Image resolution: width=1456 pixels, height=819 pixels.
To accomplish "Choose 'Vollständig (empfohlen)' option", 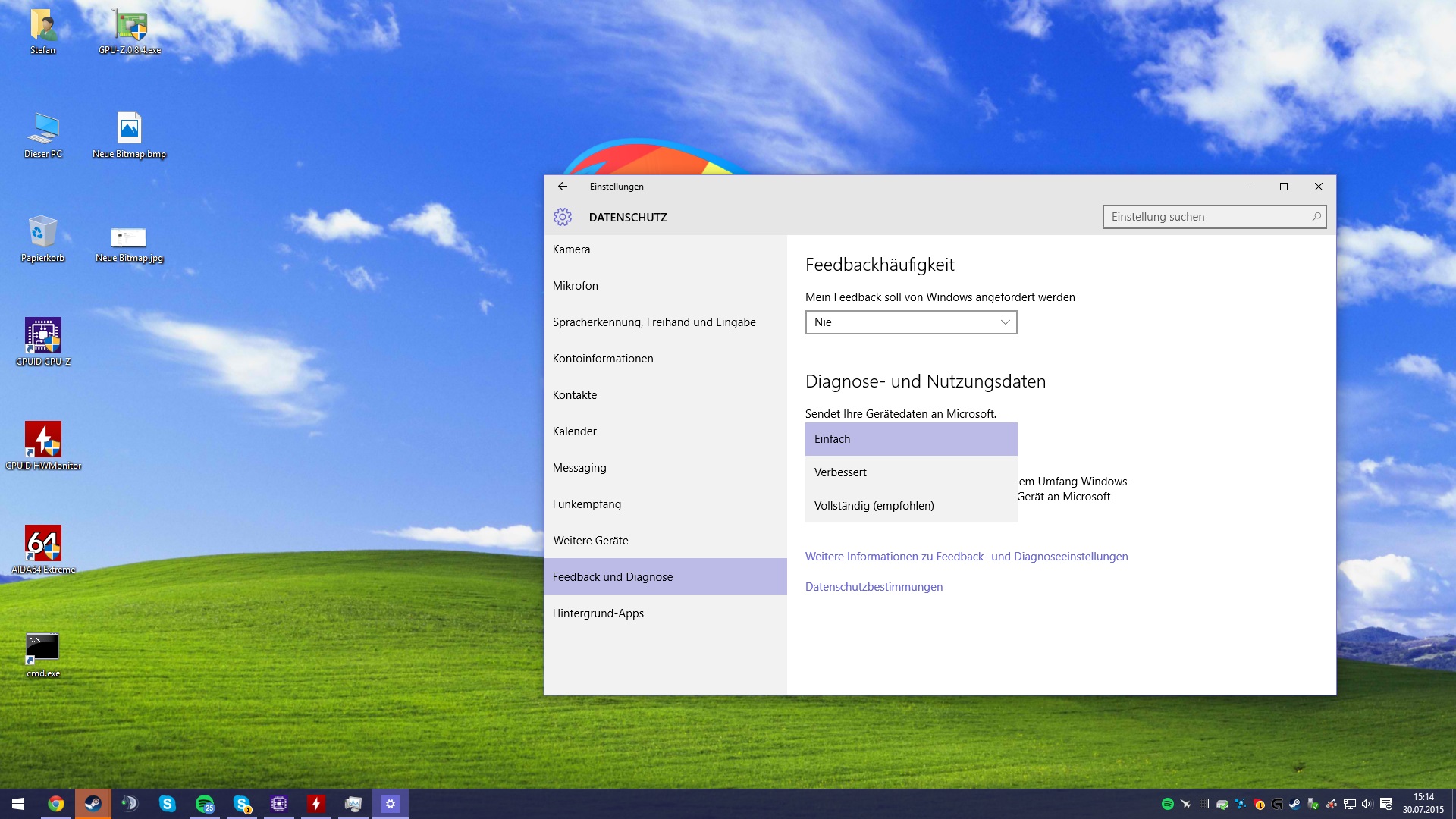I will pyautogui.click(x=911, y=506).
